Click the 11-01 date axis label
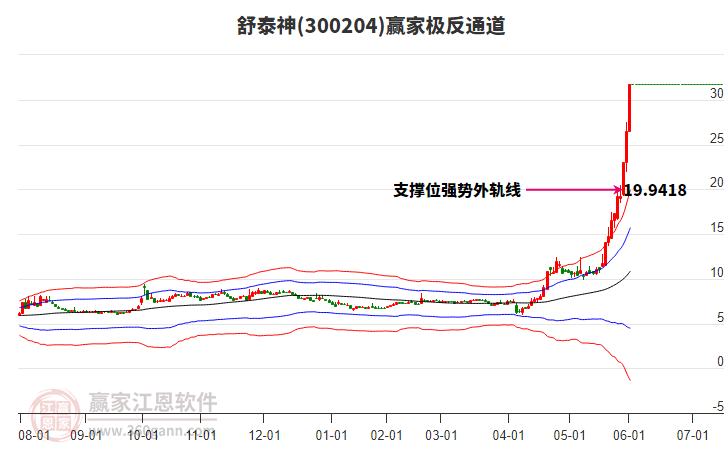726x450 pixels. (x=201, y=435)
